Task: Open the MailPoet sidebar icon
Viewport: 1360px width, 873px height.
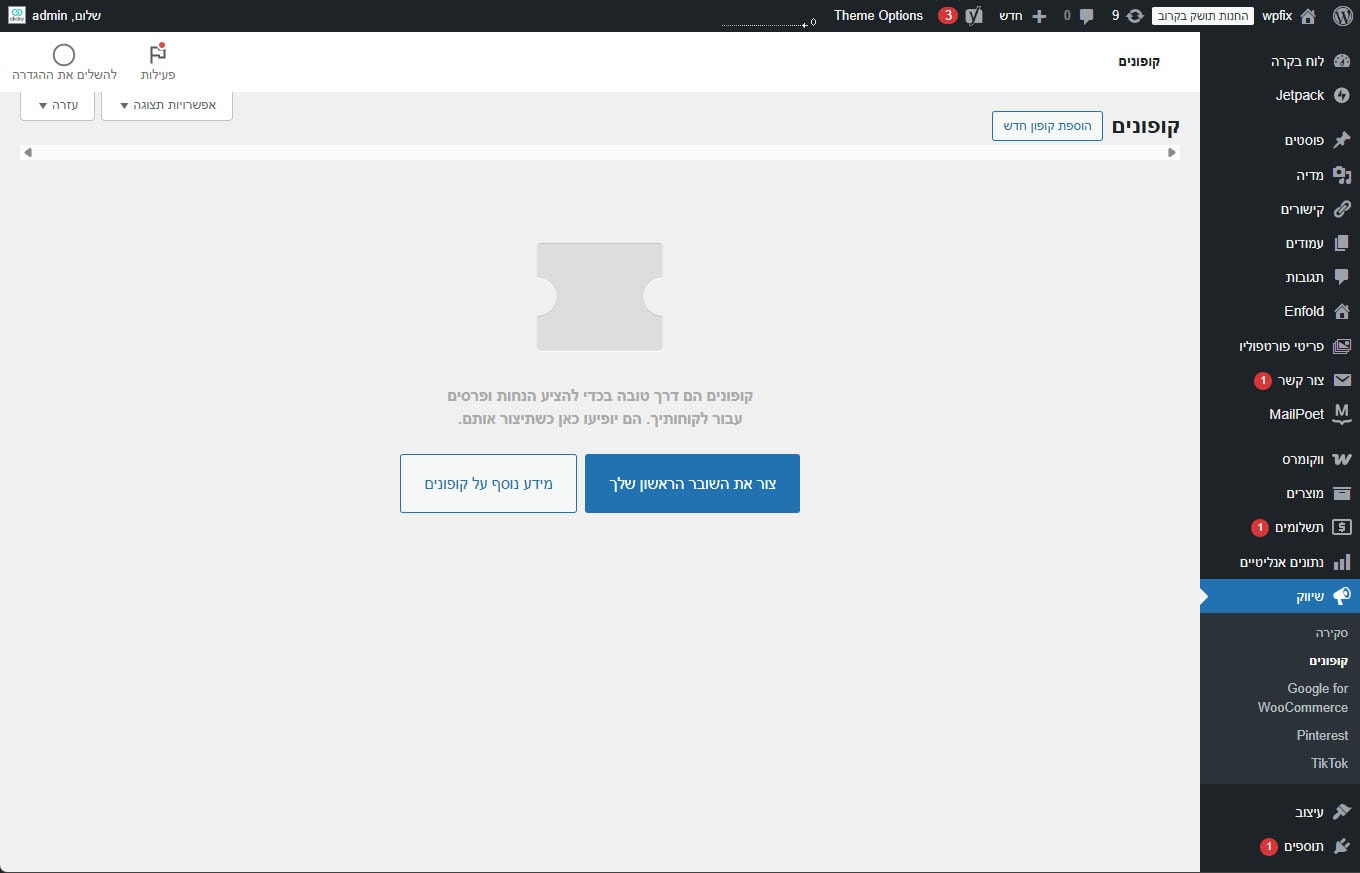Action: [1342, 414]
